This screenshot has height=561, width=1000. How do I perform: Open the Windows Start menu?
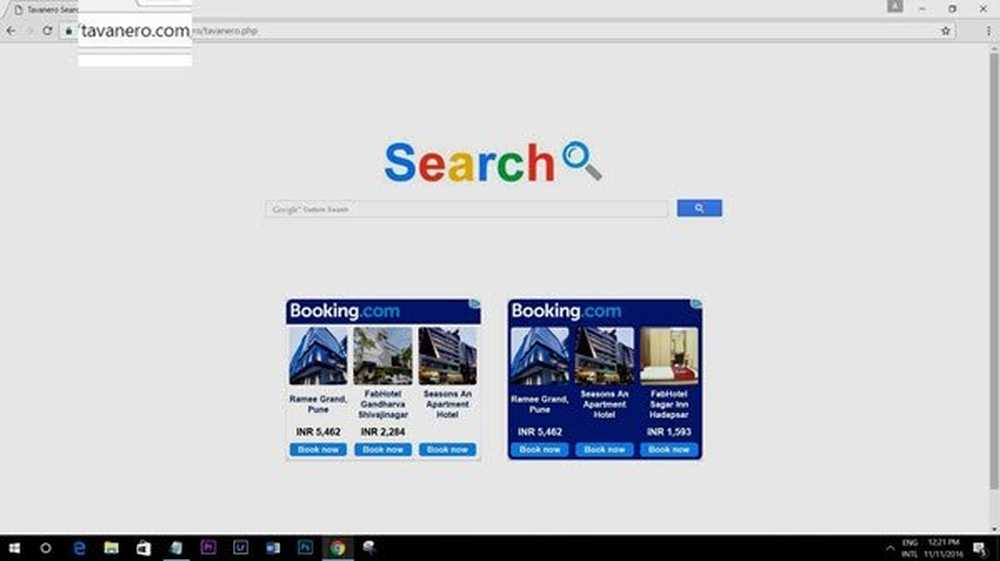pos(14,548)
